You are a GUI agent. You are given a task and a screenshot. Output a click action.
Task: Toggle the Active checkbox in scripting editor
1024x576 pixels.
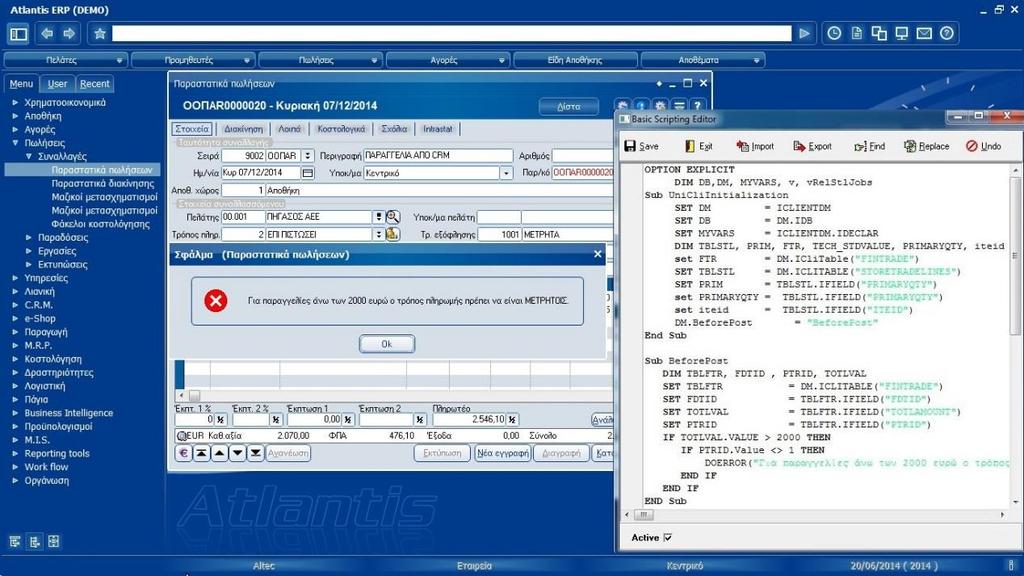pos(667,537)
